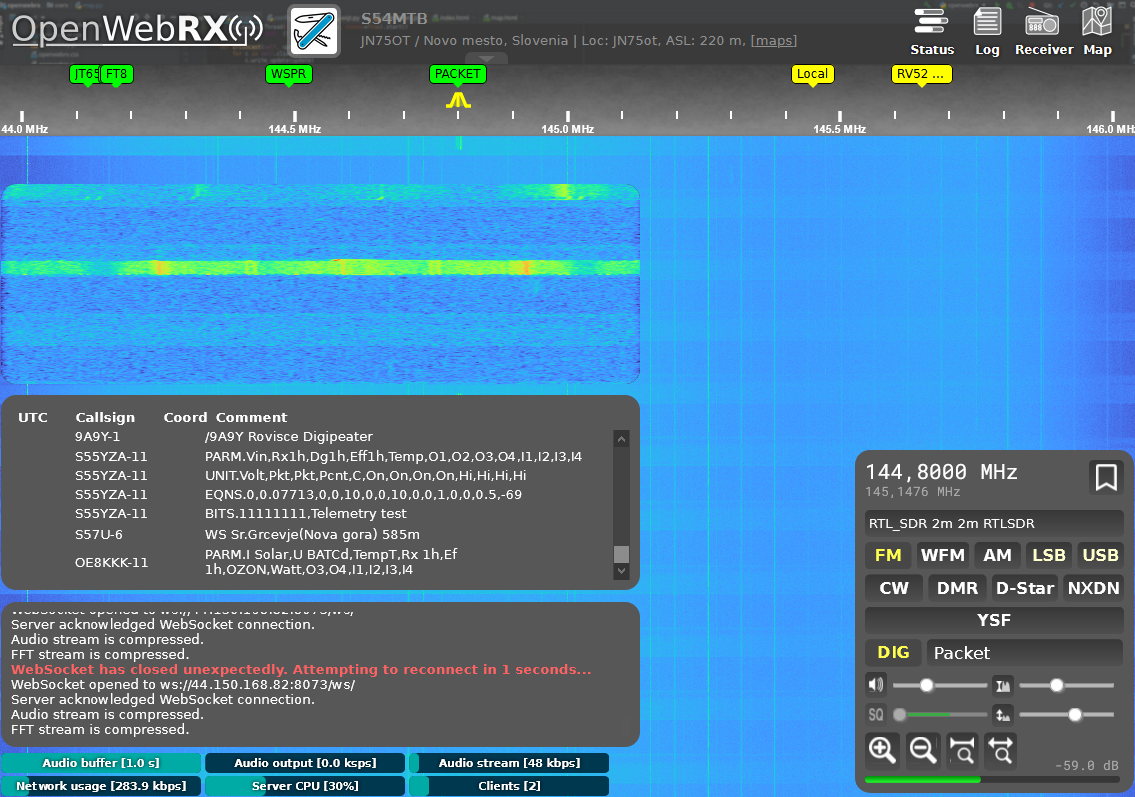The width and height of the screenshot is (1135, 797).
Task: Switch demodulator to USB mode
Action: [x=1100, y=556]
